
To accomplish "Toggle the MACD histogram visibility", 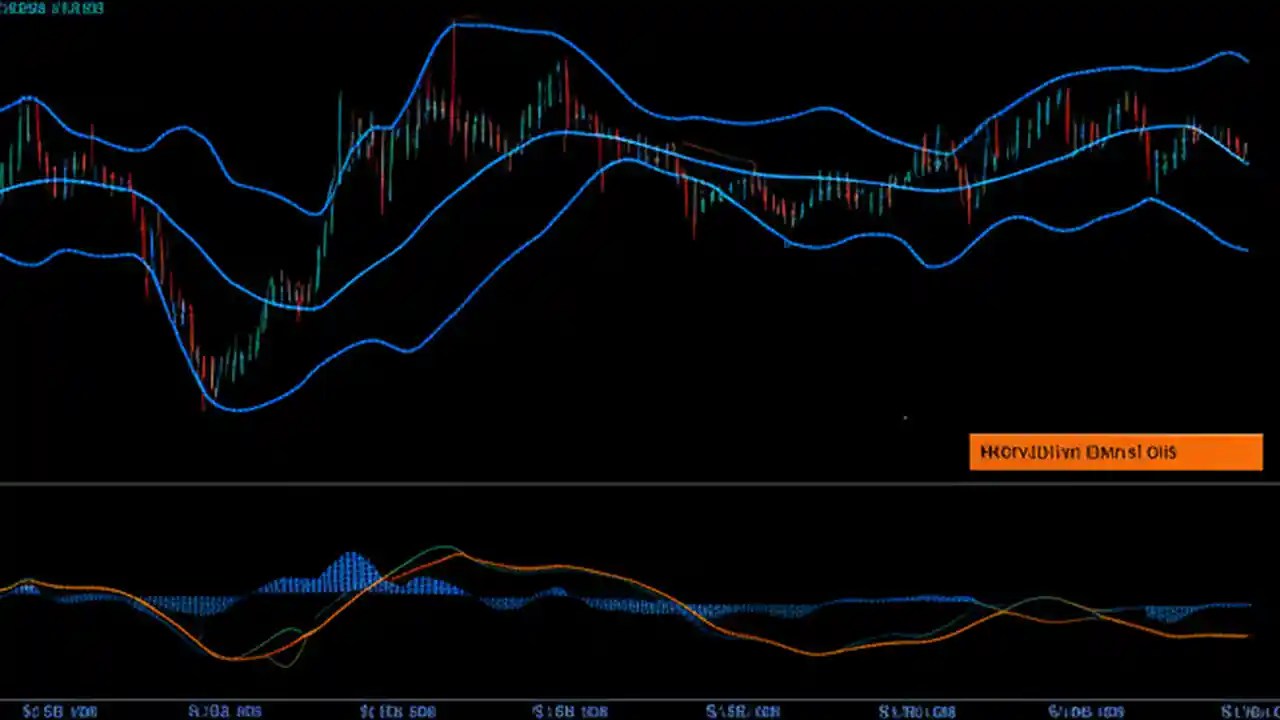I will 350,570.
